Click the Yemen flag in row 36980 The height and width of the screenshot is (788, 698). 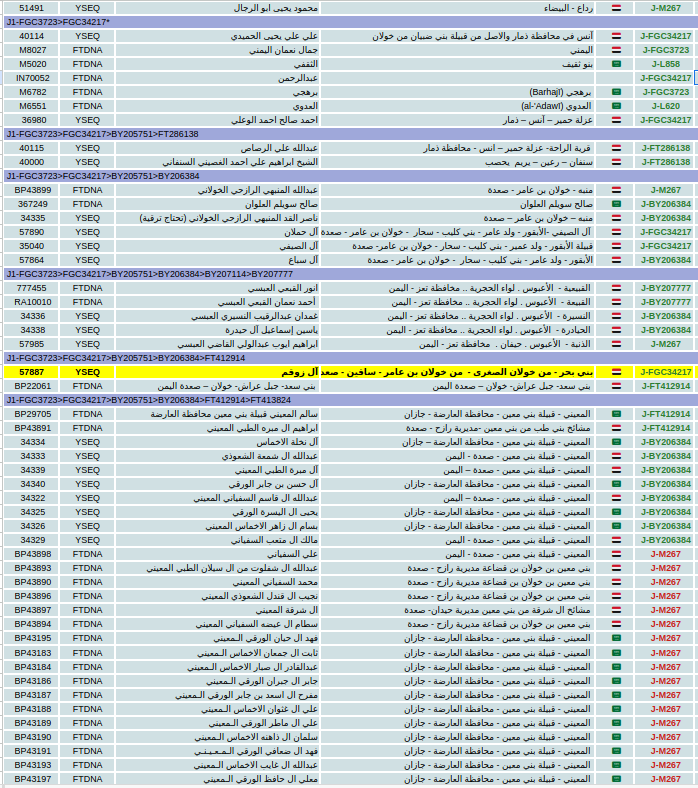(x=616, y=120)
